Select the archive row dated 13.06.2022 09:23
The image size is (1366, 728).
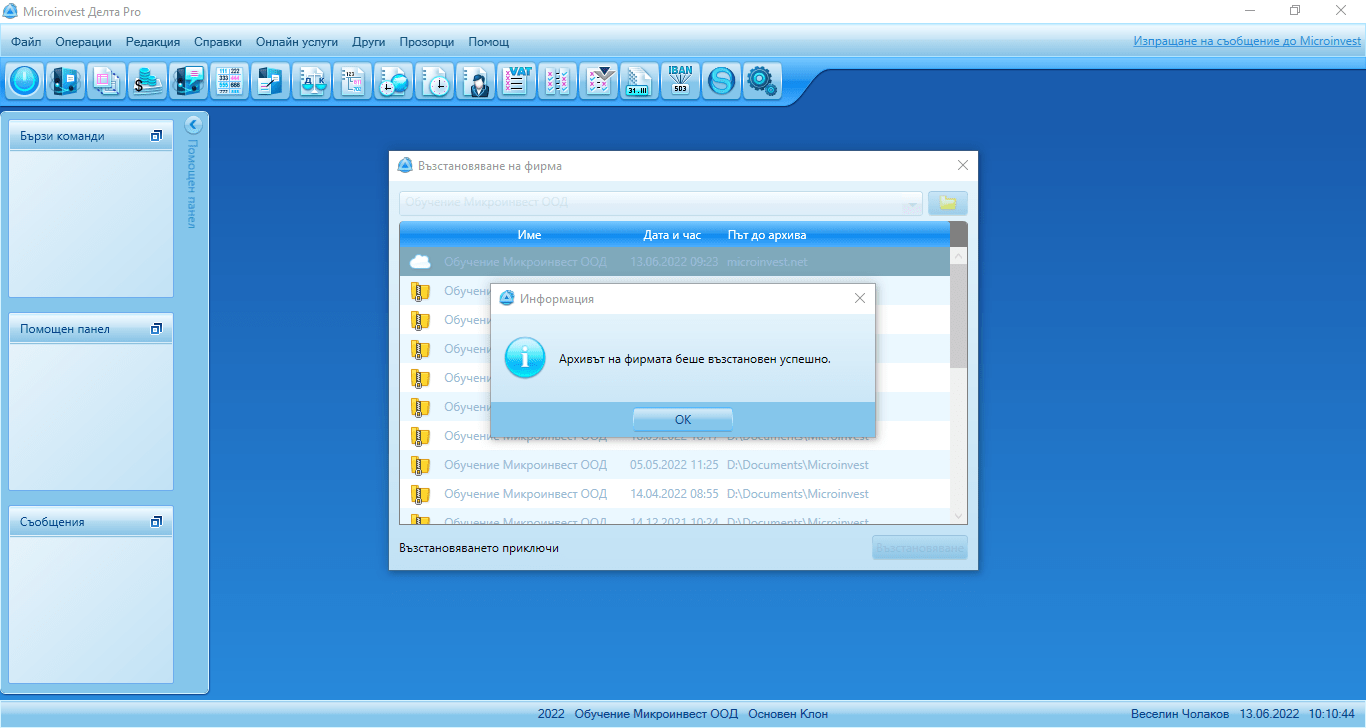coord(674,262)
